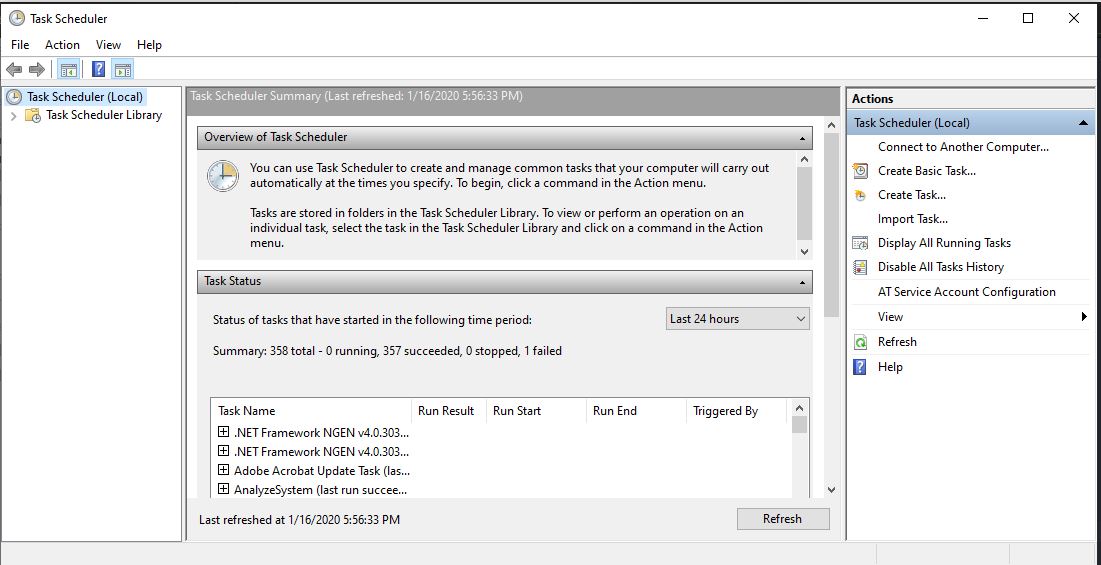Screen dimensions: 1101x565
Task: Click the summary pane vertical scrollbar thumb
Action: 831,225
